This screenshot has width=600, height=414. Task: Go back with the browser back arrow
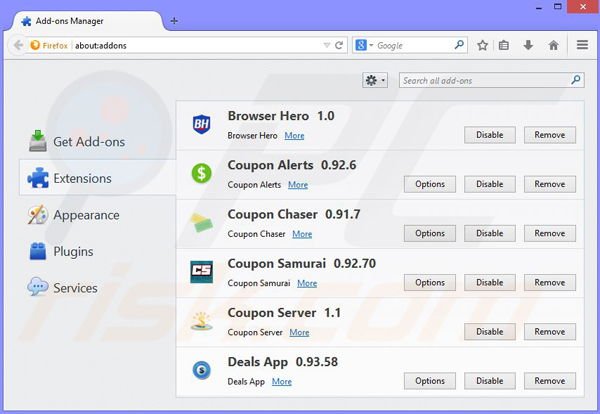click(x=18, y=45)
